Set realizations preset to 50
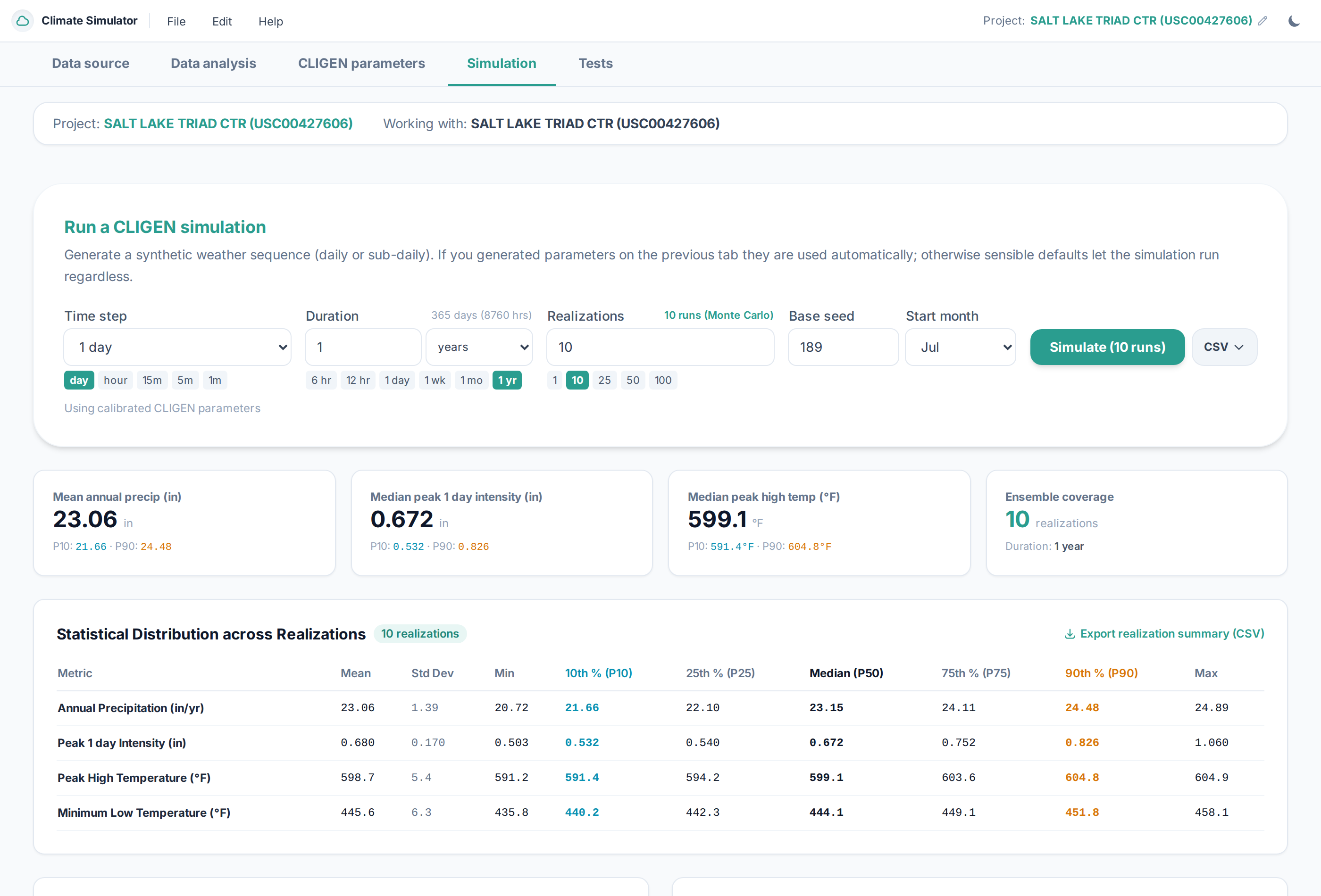Image resolution: width=1321 pixels, height=896 pixels. [633, 380]
